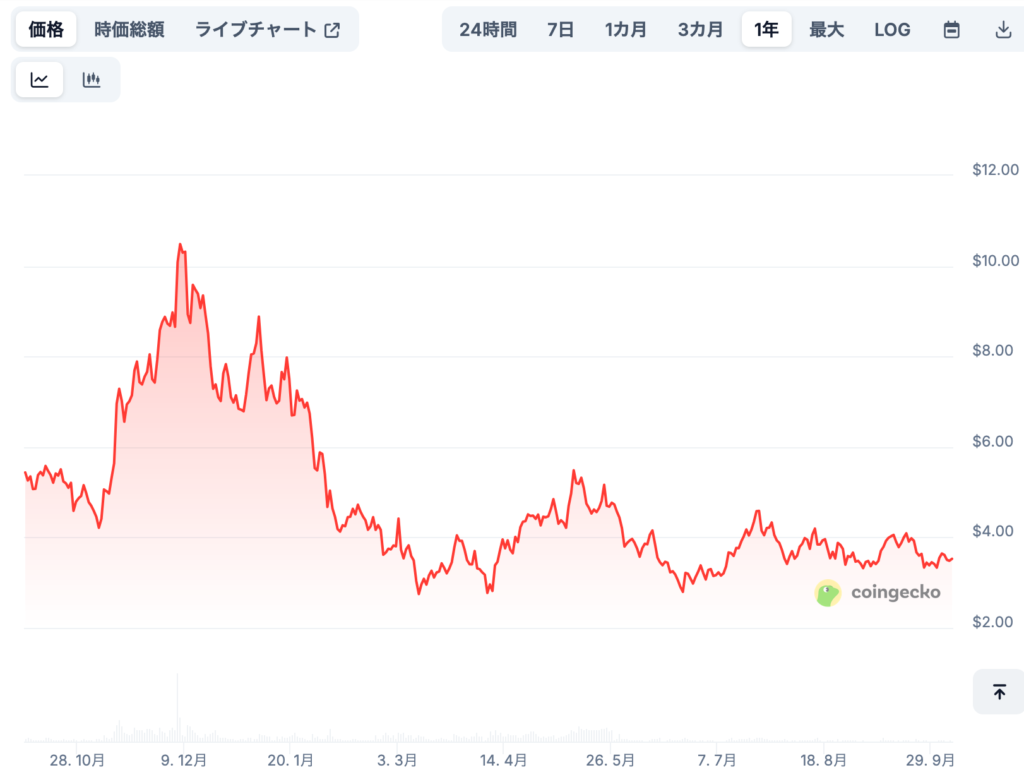Click the scroll-to-top arrow button
The image size is (1024, 782).
(998, 692)
